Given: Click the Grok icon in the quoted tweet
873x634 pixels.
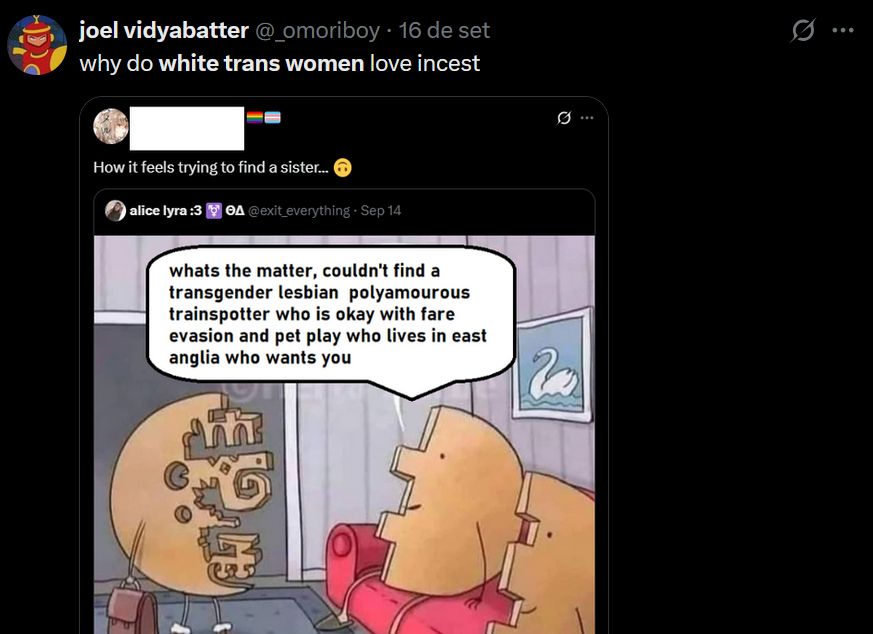Looking at the screenshot, I should [564, 117].
